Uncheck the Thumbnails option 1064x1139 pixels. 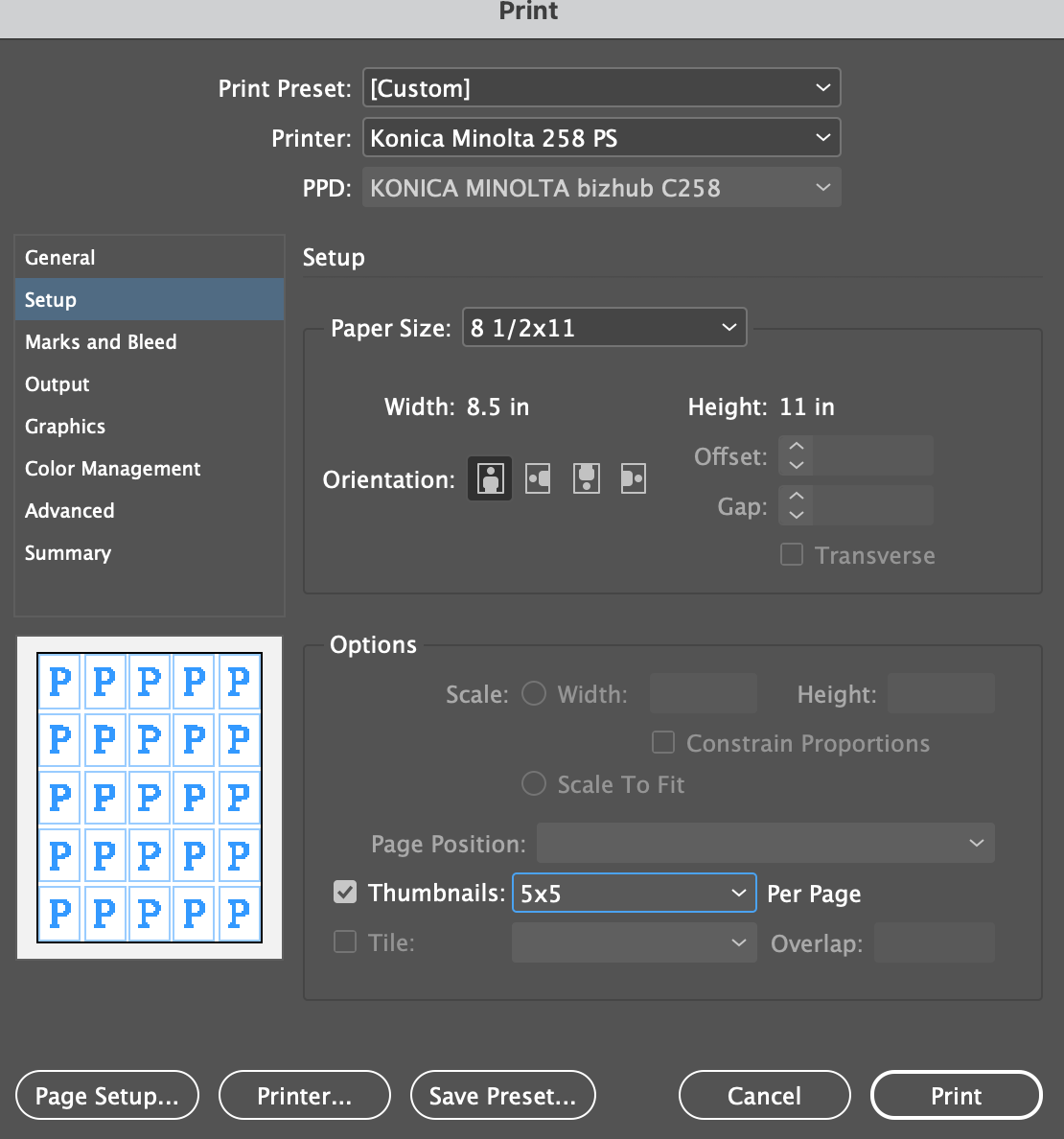(x=344, y=892)
